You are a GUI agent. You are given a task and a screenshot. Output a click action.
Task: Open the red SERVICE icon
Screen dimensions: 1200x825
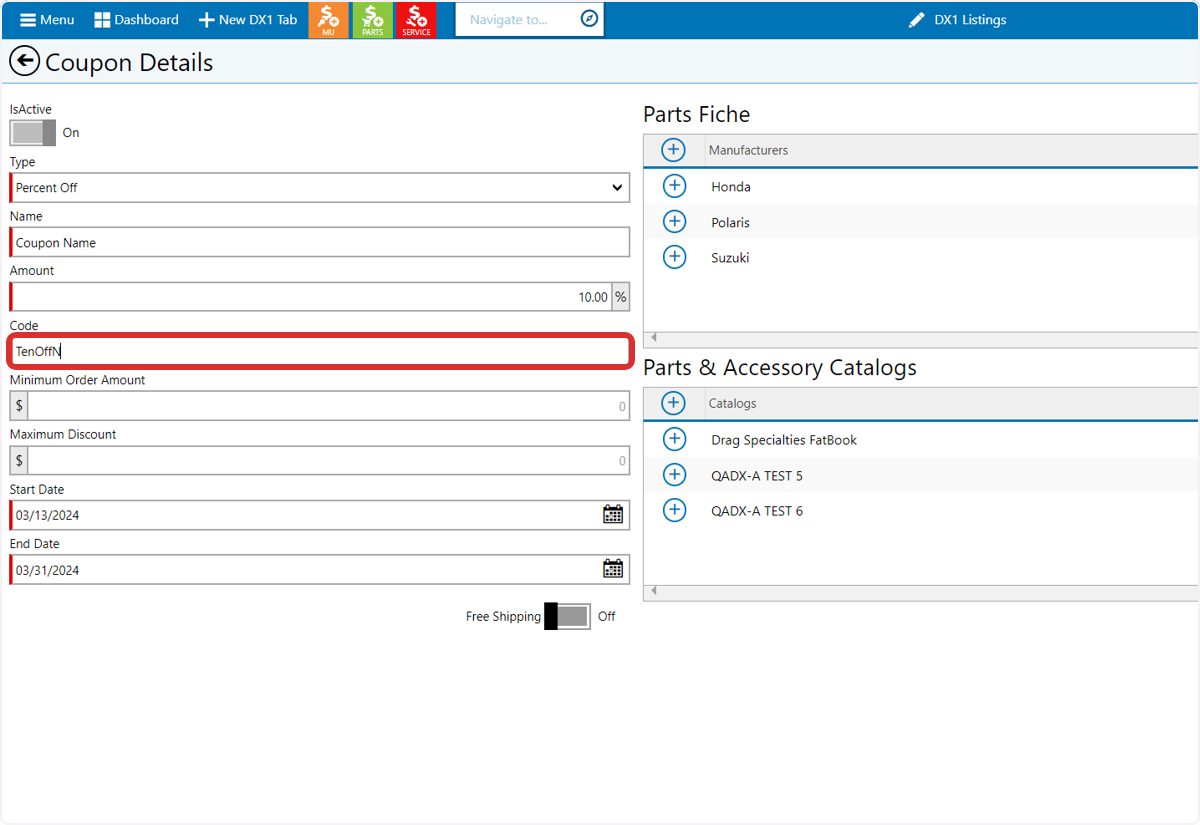(416, 20)
